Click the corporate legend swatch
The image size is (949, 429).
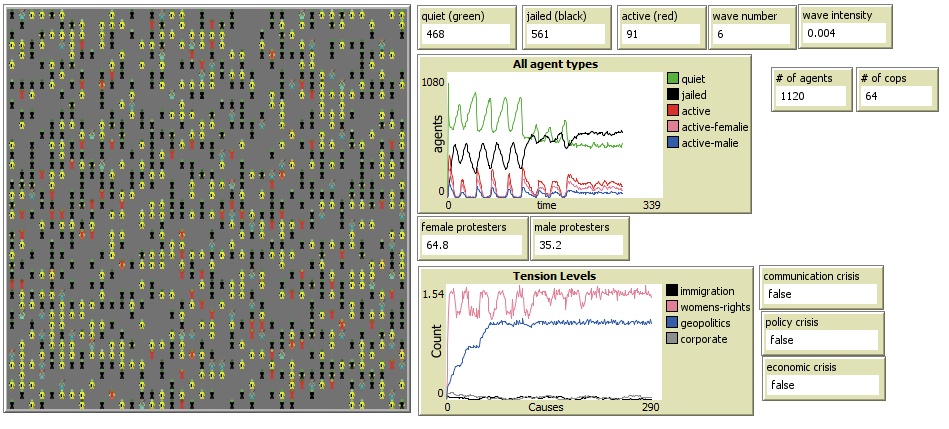[x=672, y=339]
